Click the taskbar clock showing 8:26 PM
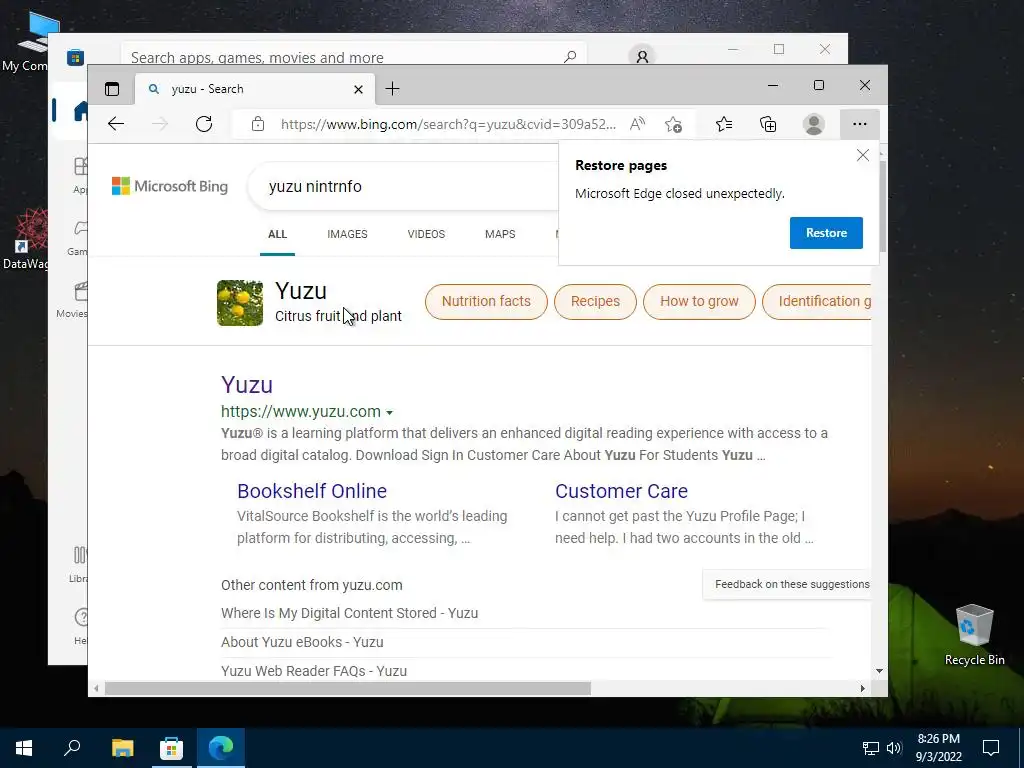The image size is (1024, 768). point(938,748)
